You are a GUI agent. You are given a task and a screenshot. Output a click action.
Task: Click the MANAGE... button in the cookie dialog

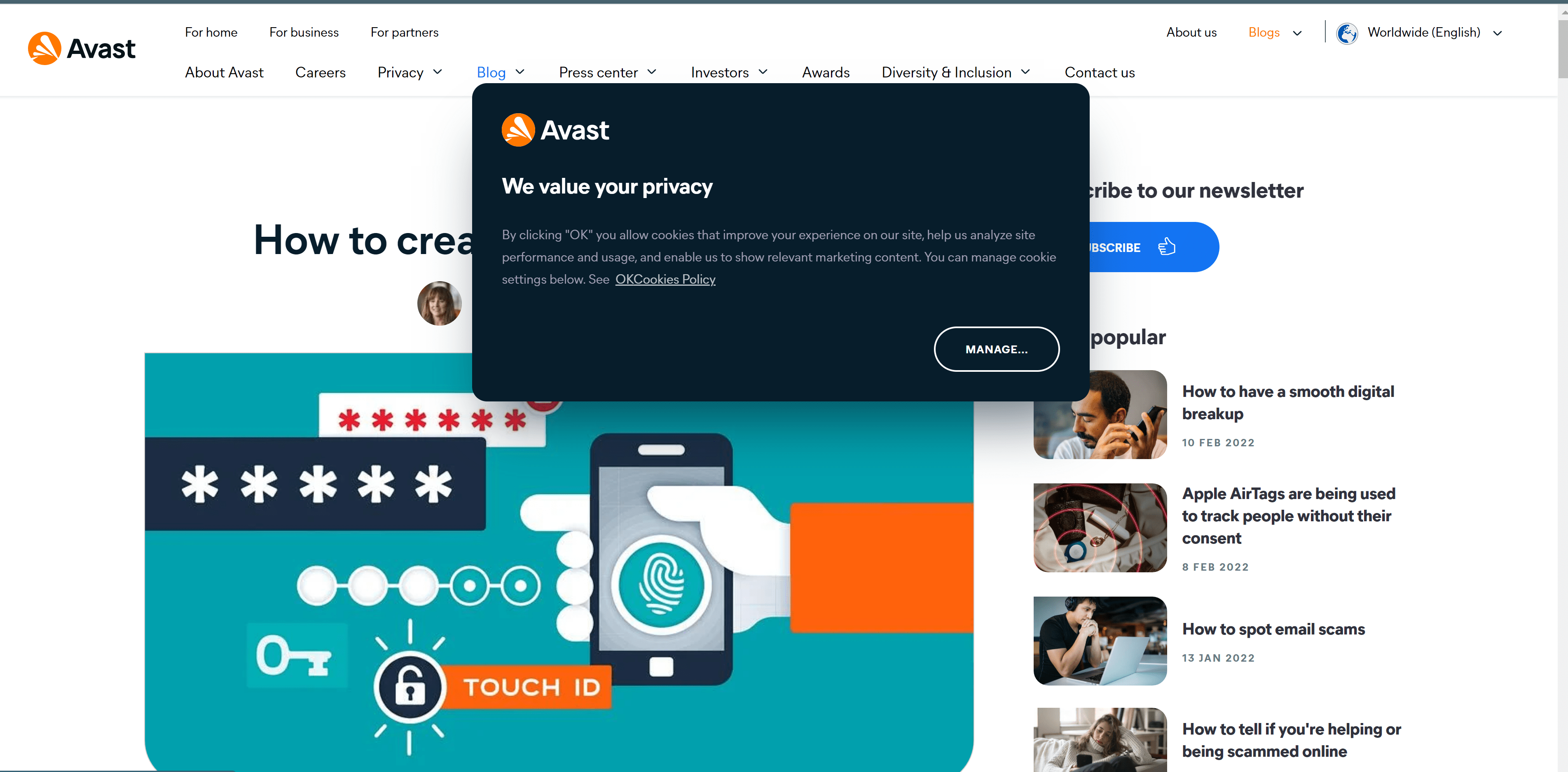coord(997,349)
